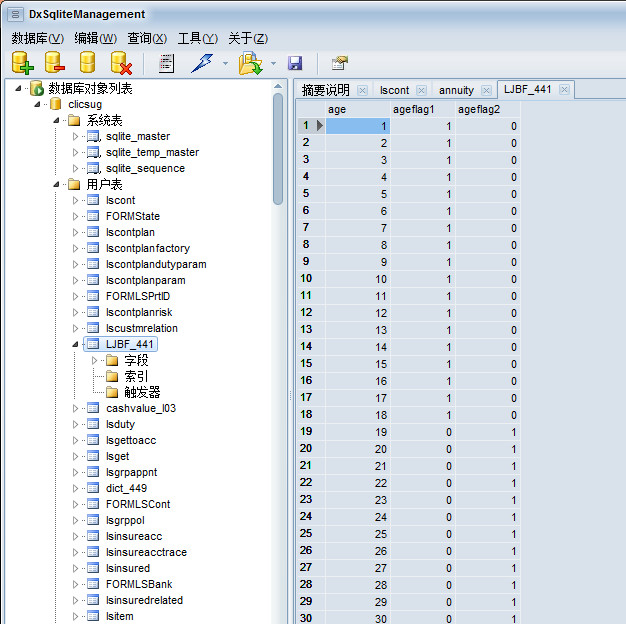
Task: Click the 触发器 folder icon
Action: tap(112, 392)
